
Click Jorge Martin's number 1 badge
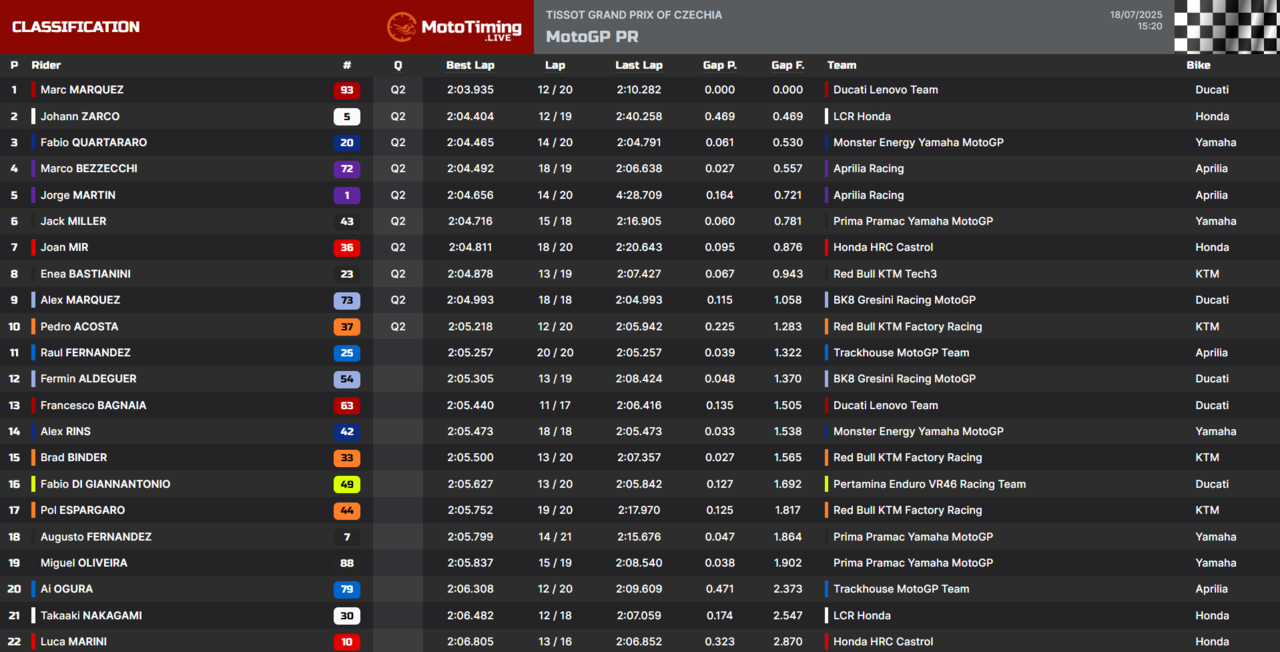(x=347, y=195)
